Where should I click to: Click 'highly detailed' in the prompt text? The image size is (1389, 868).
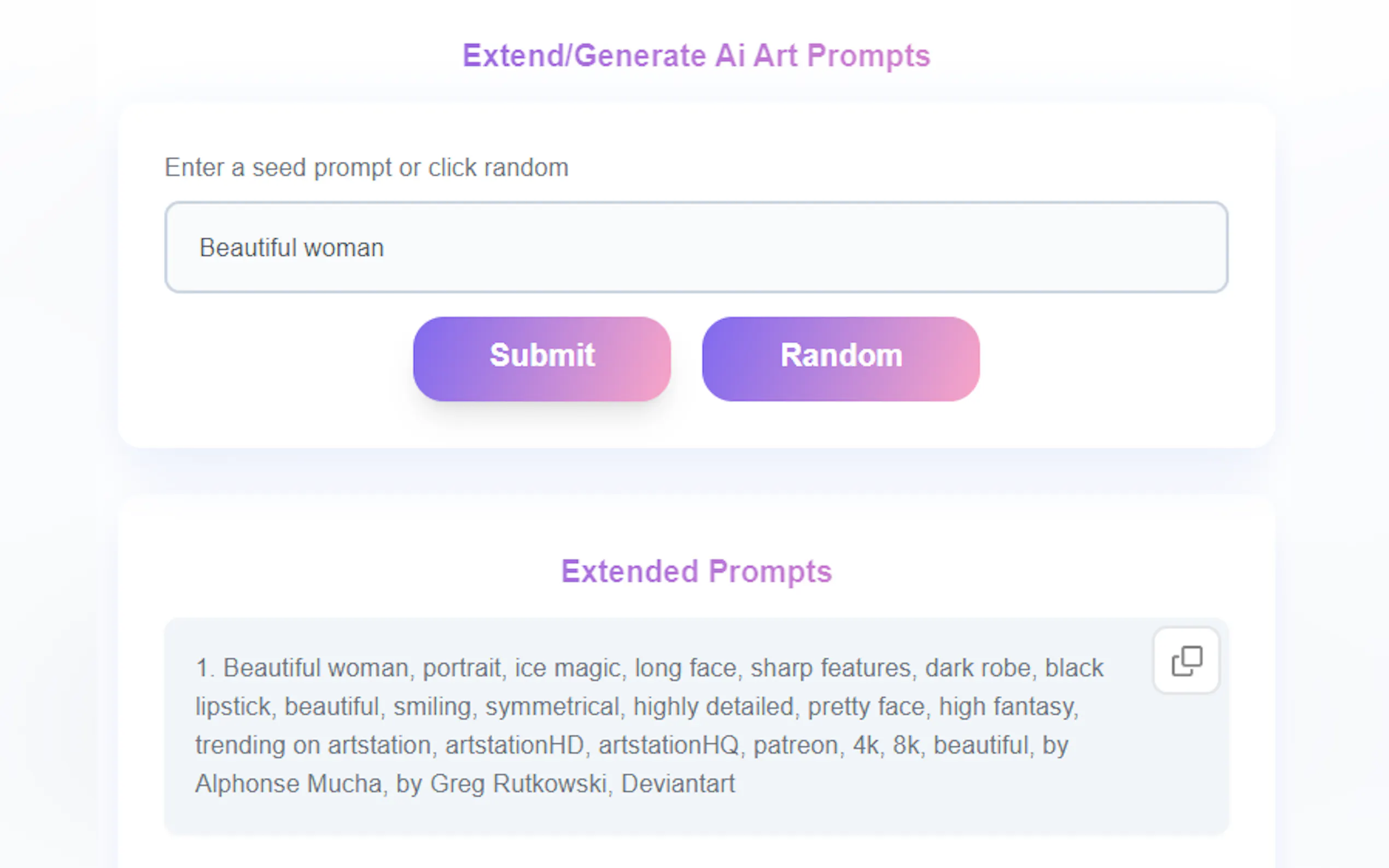[713, 707]
